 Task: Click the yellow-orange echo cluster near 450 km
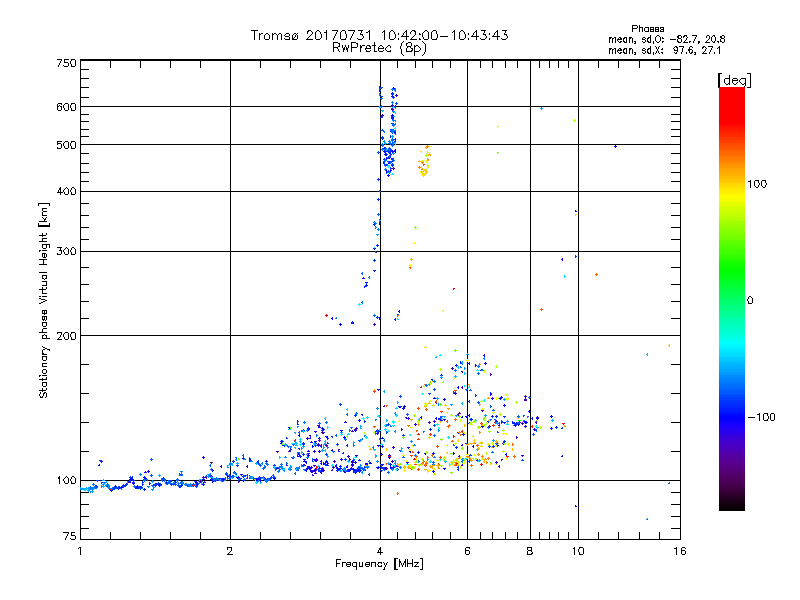[424, 161]
